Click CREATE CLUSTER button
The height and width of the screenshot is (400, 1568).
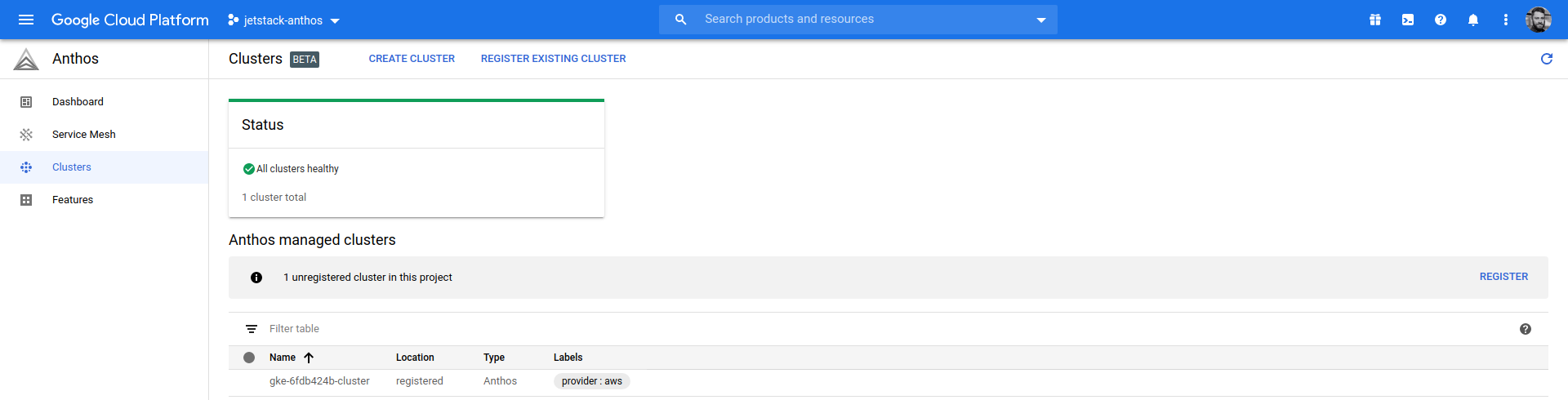coord(412,59)
